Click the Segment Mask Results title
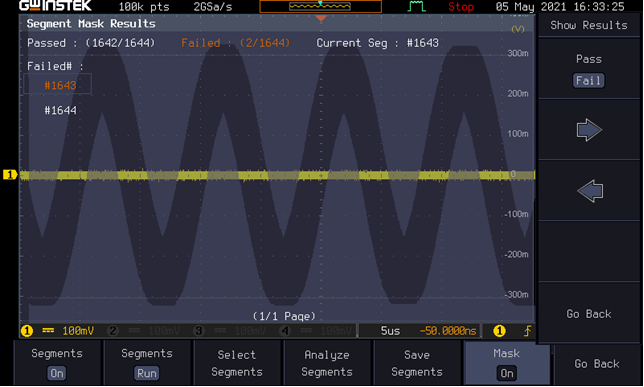Screen dimensions: 644x387 [x=91, y=23]
